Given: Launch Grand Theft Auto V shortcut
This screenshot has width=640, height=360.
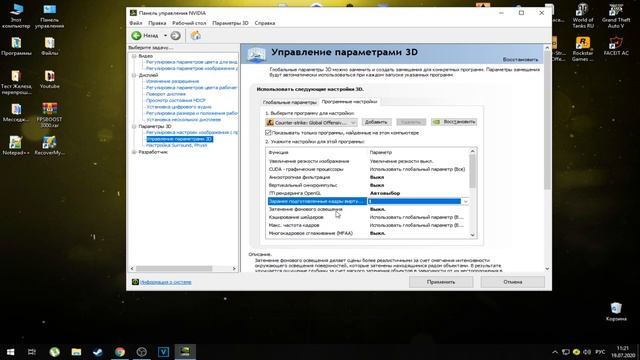Looking at the screenshot, I should pos(616,16).
